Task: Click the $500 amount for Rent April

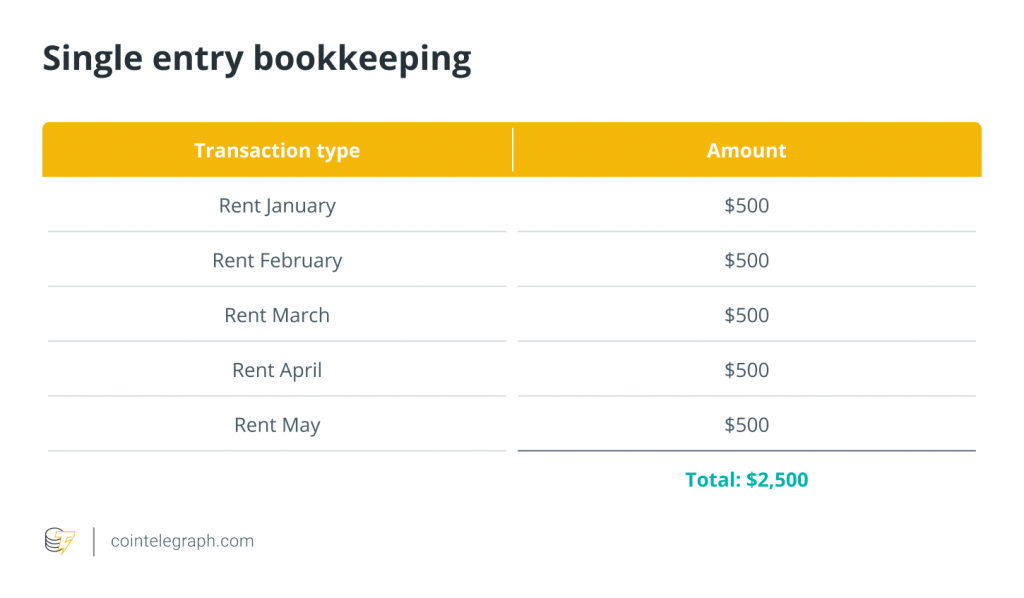Action: pos(746,371)
